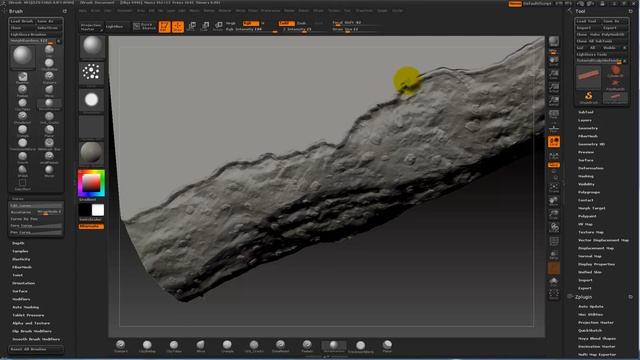The width and height of the screenshot is (640, 360).
Task: Click the Solo icon on right shelf
Action: pyautogui.click(x=554, y=282)
